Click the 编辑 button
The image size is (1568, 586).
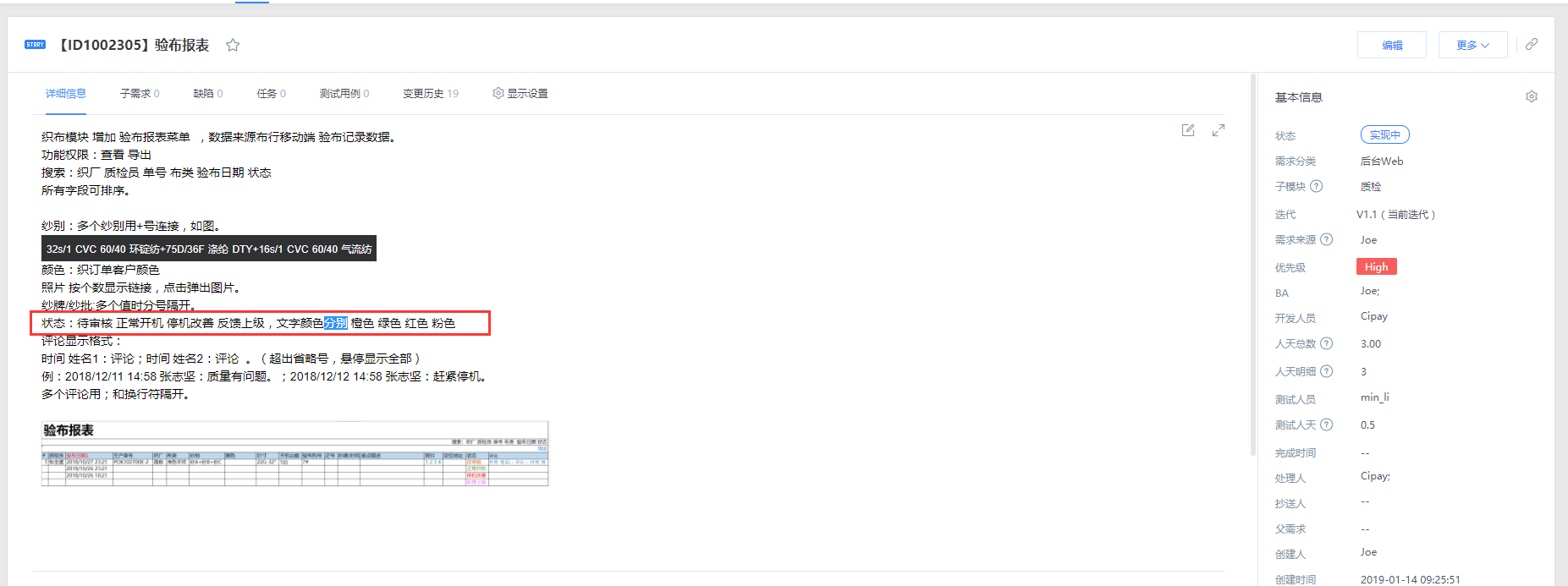coord(1392,45)
